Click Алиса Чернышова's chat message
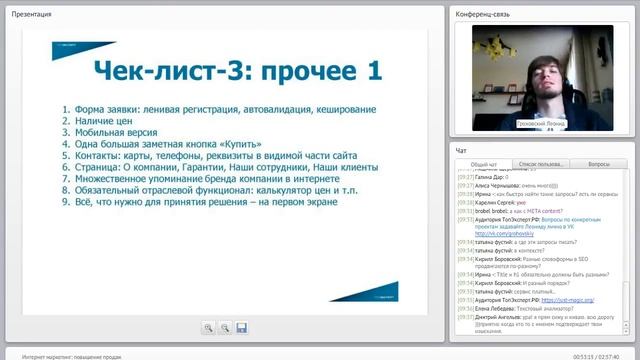Viewport: 640px width, 360px height. coord(507,186)
